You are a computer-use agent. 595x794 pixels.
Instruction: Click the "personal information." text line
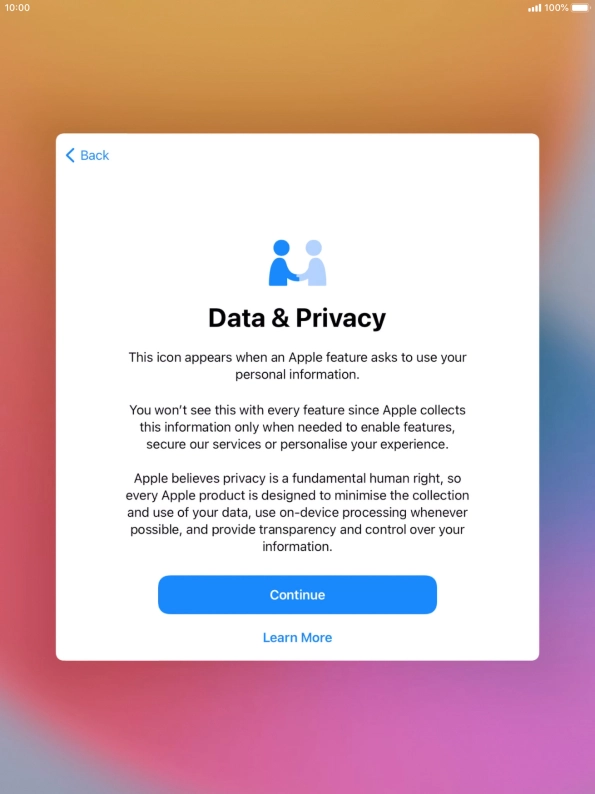tap(297, 375)
